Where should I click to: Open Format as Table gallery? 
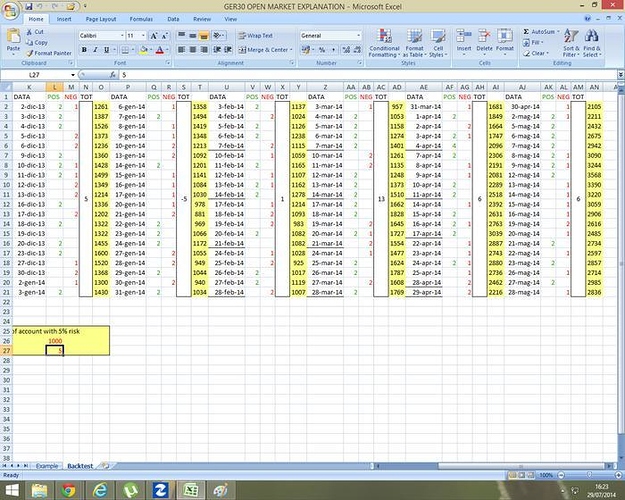coord(415,43)
